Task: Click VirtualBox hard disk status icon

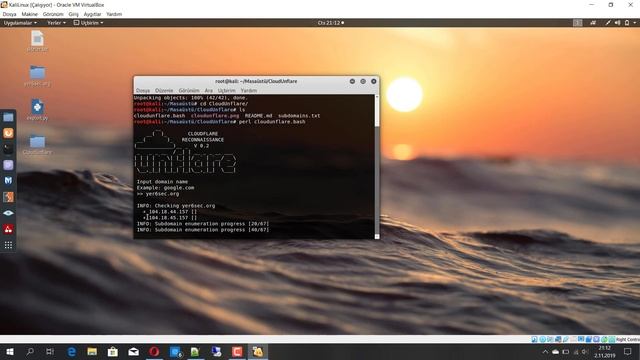Action: point(534,339)
